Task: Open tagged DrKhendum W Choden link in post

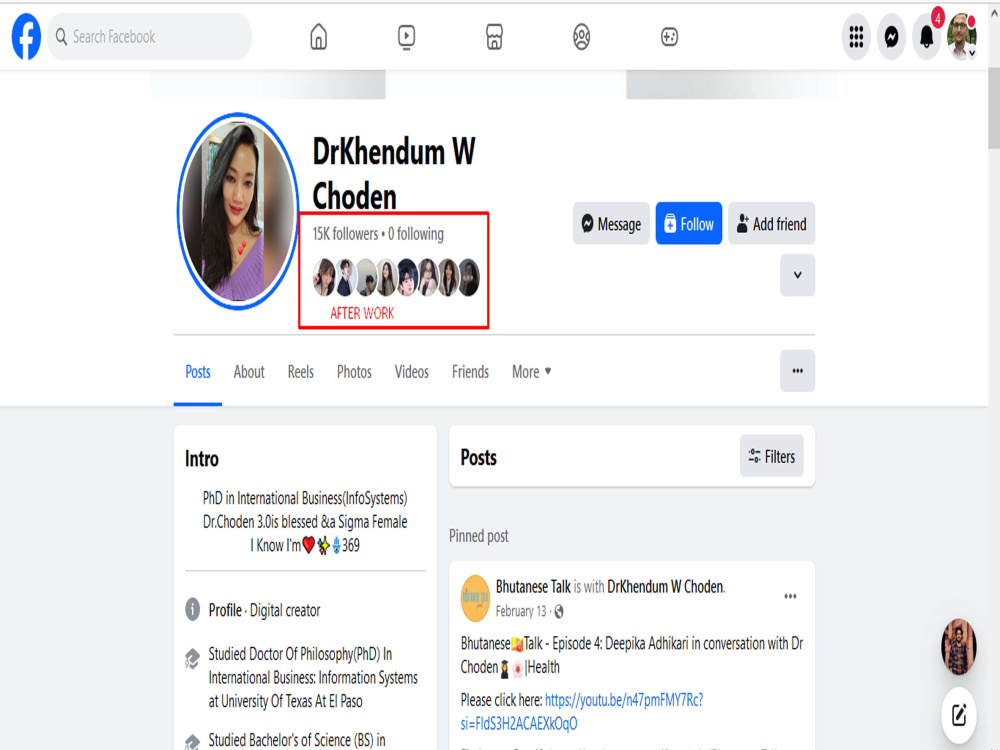Action: tap(666, 587)
